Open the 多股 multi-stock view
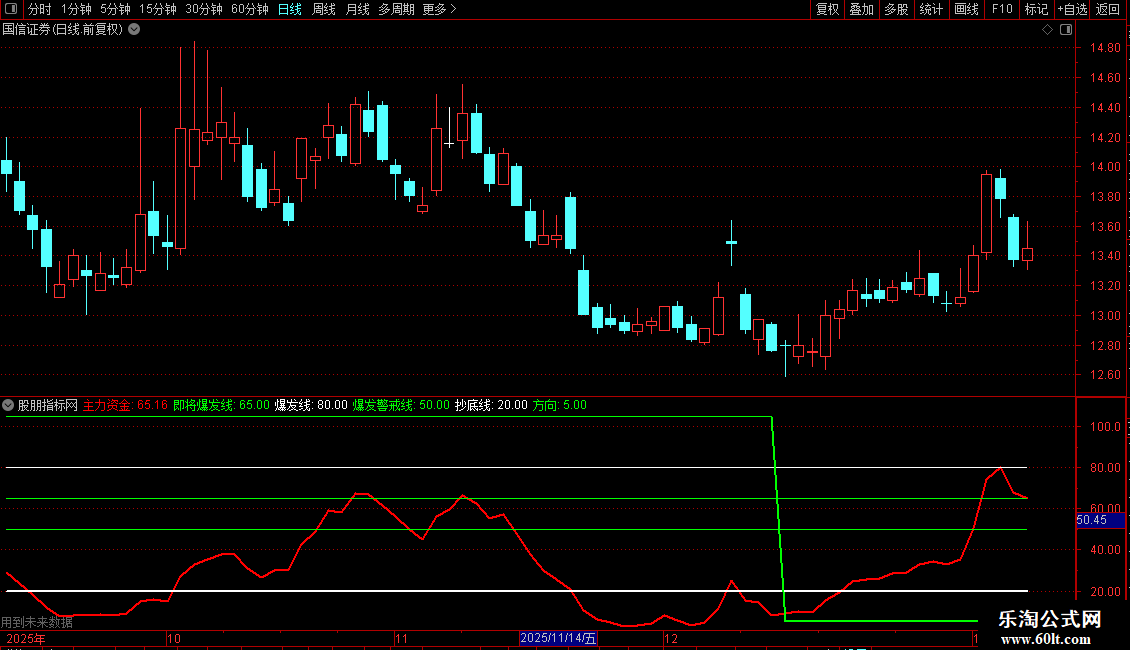Image resolution: width=1130 pixels, height=650 pixels. 896,9
